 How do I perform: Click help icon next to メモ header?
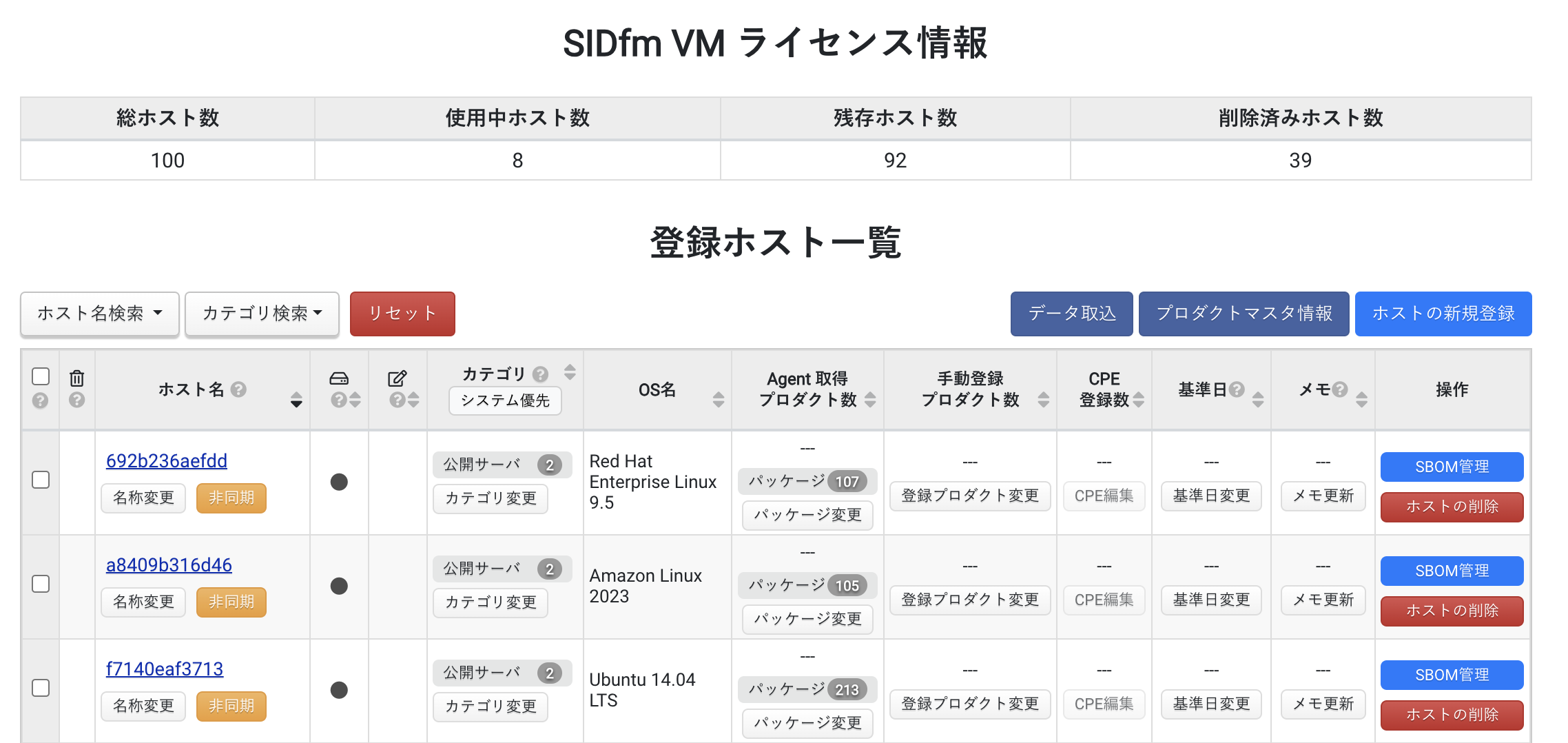click(x=1340, y=389)
